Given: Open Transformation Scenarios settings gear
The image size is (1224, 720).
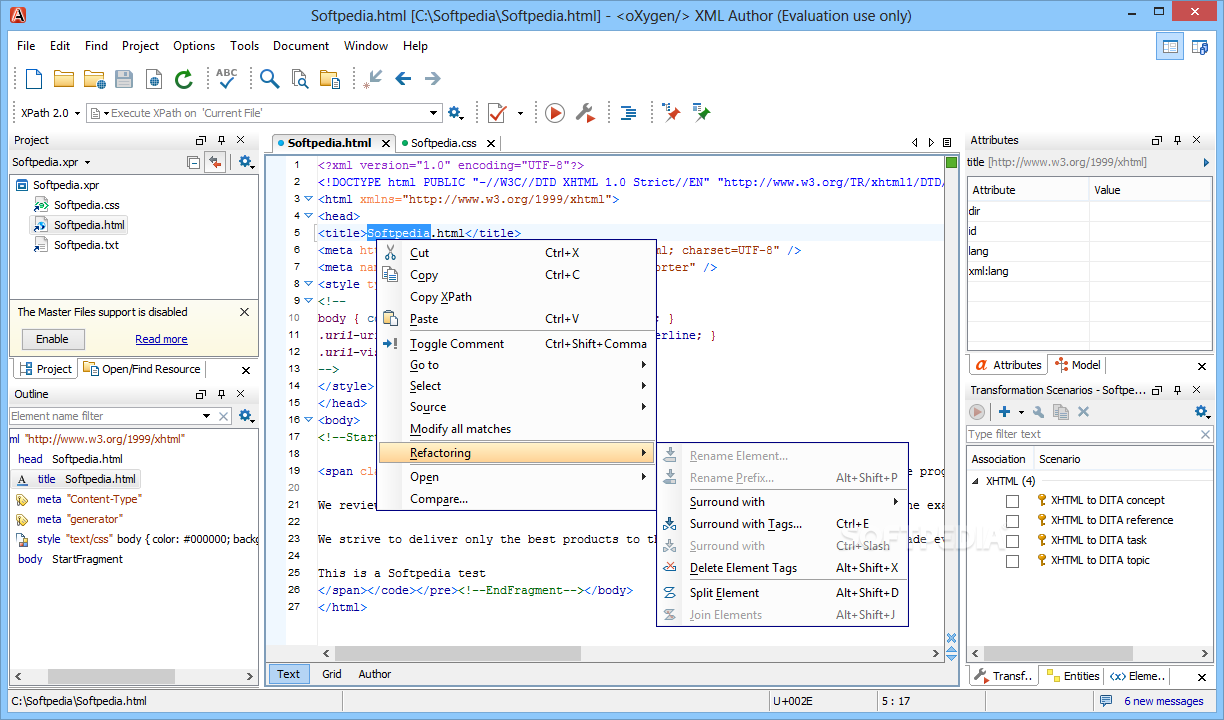Looking at the screenshot, I should (1203, 412).
